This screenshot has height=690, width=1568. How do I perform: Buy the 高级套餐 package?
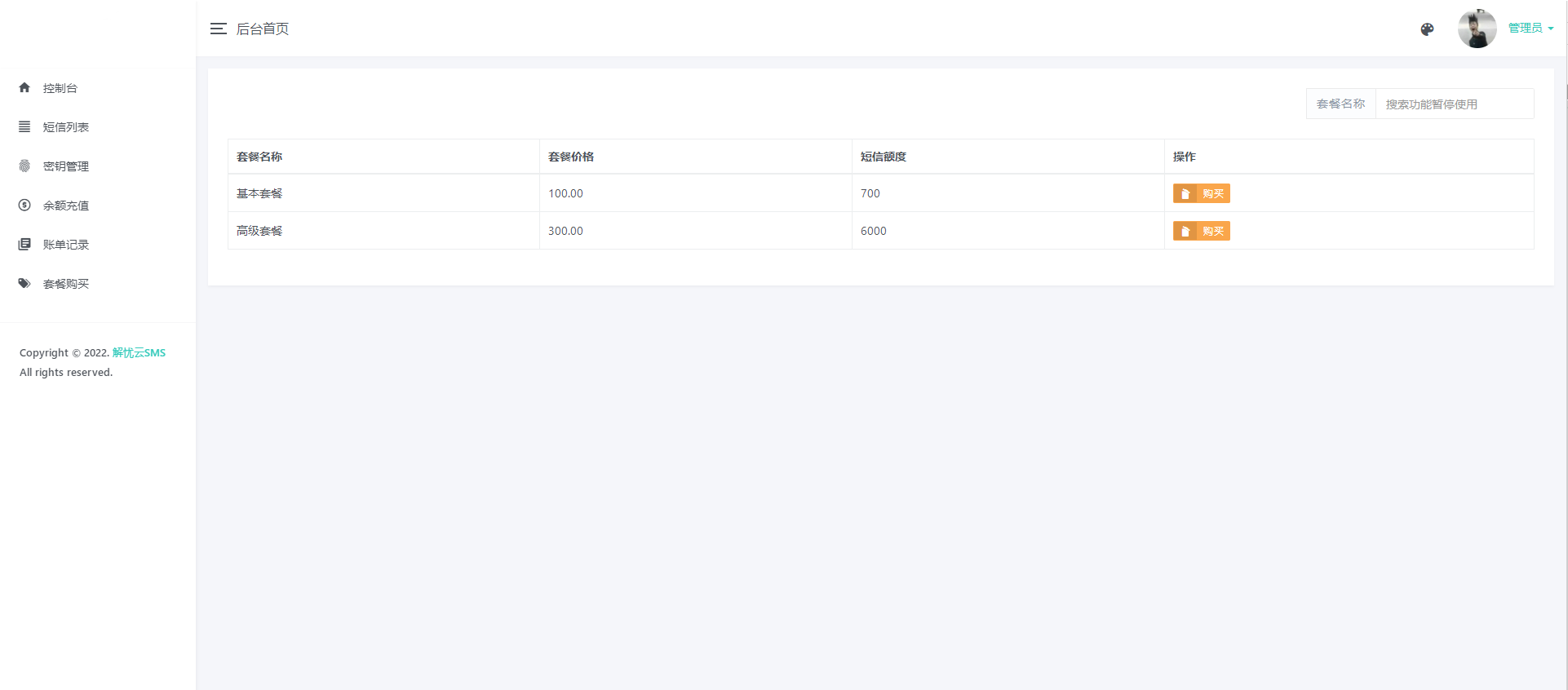click(x=1201, y=231)
